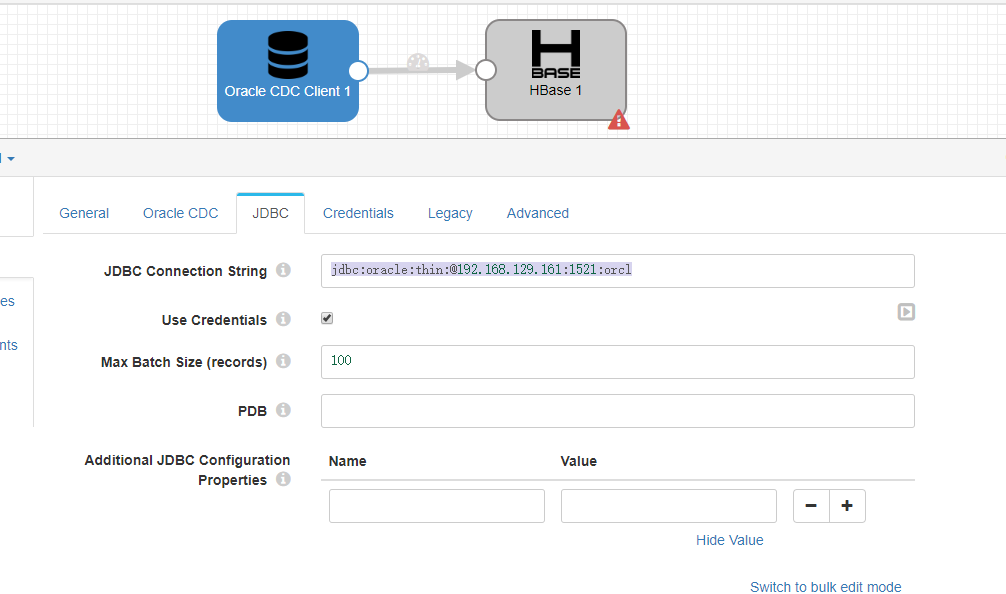The width and height of the screenshot is (1006, 594).
Task: Click the preview play icon beside Use Credentials
Action: pyautogui.click(x=906, y=311)
